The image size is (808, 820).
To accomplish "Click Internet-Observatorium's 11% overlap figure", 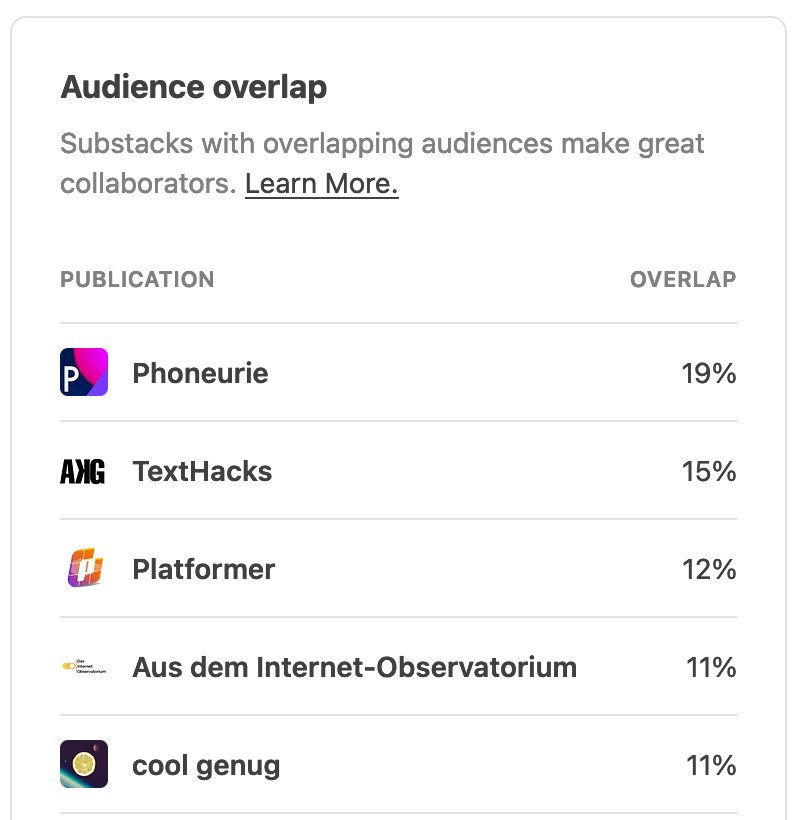I will (711, 667).
